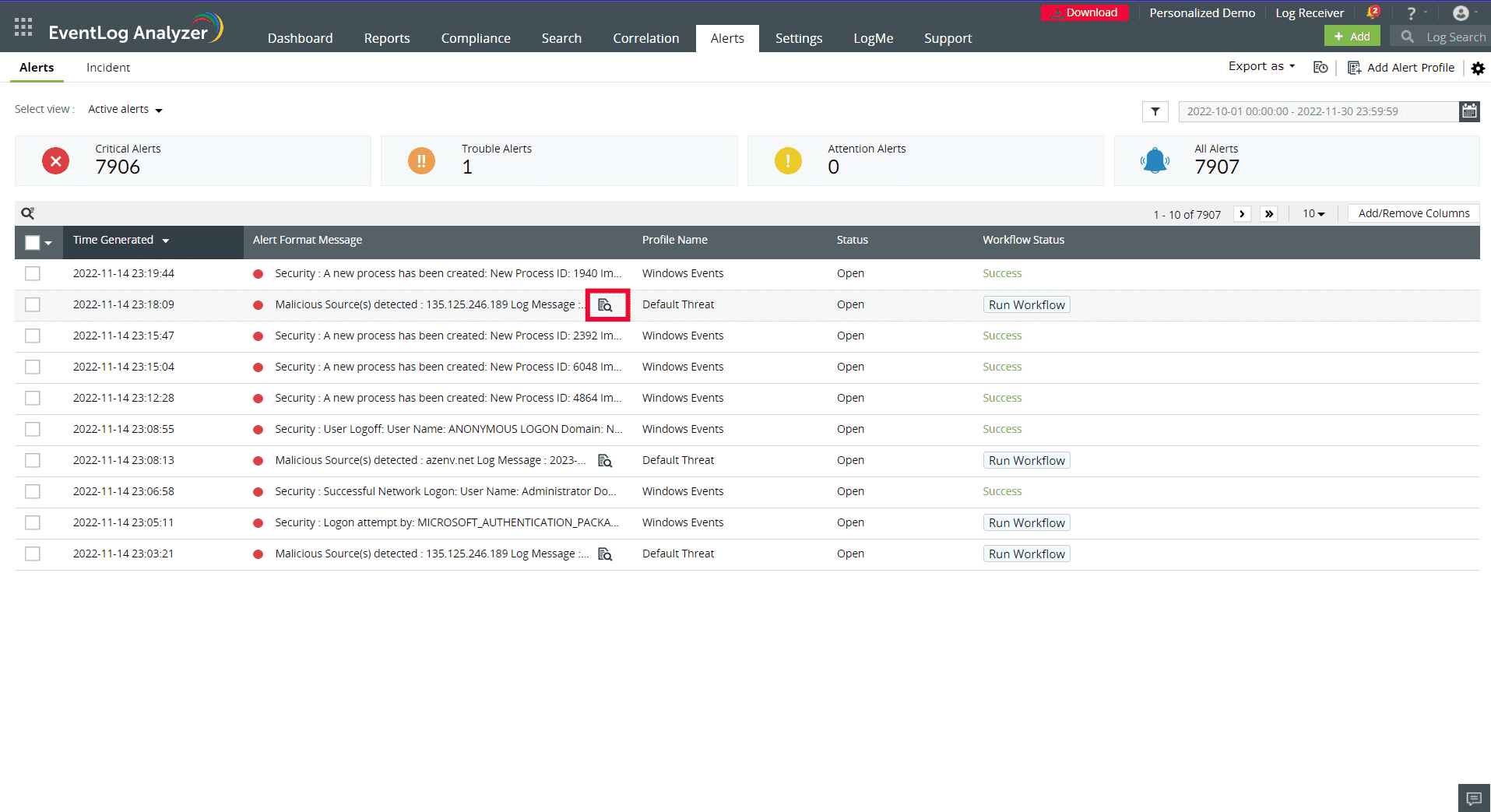
Task: Click the filter funnel icon
Action: [x=1155, y=111]
